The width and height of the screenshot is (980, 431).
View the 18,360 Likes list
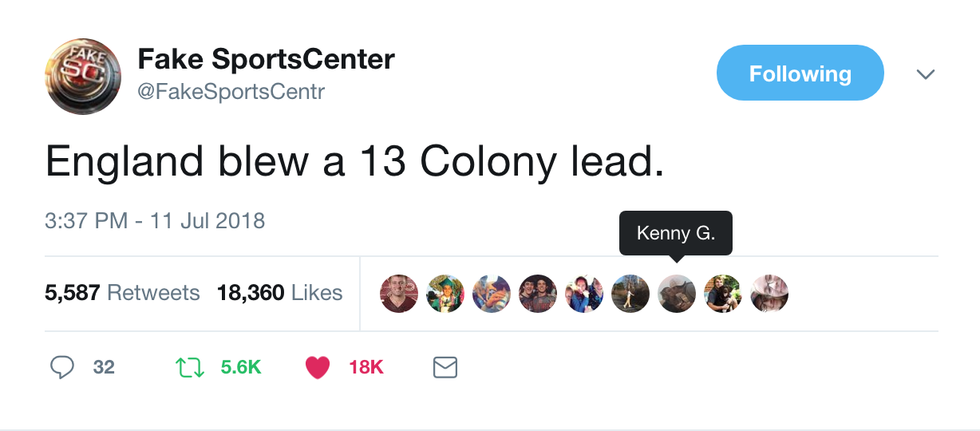coord(279,293)
